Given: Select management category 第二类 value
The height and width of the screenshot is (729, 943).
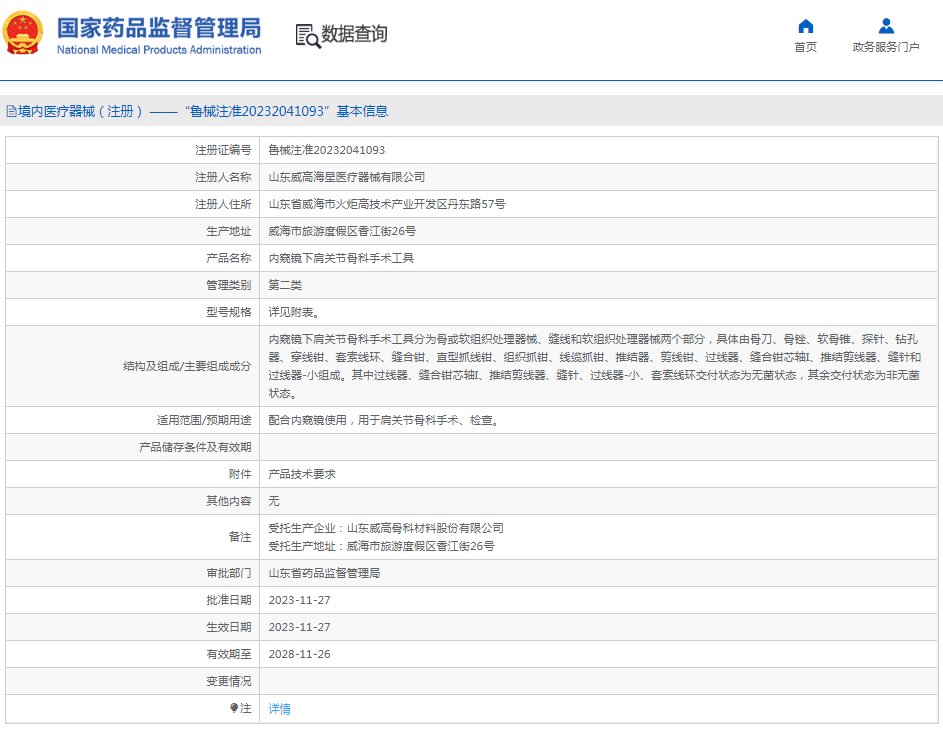Looking at the screenshot, I should 285,285.
